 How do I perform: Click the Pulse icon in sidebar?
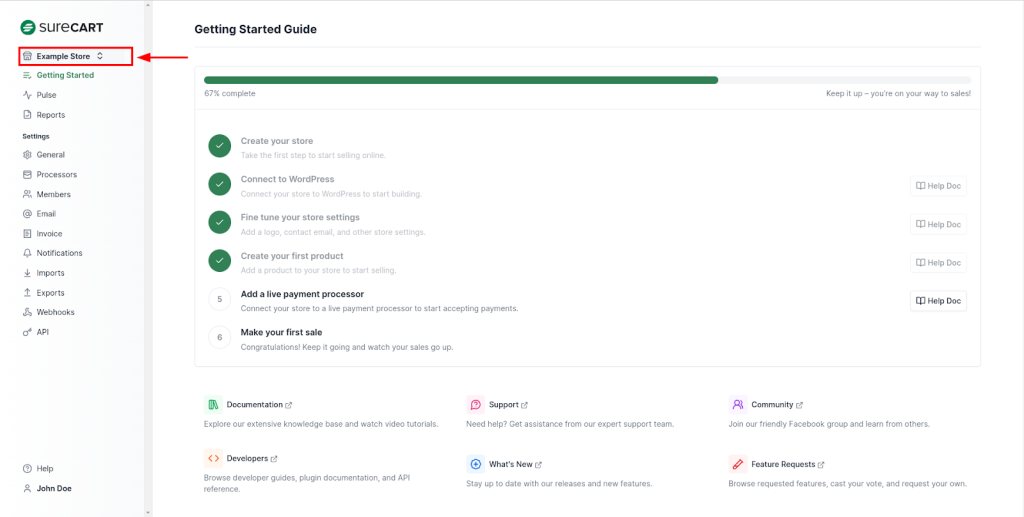[x=27, y=95]
